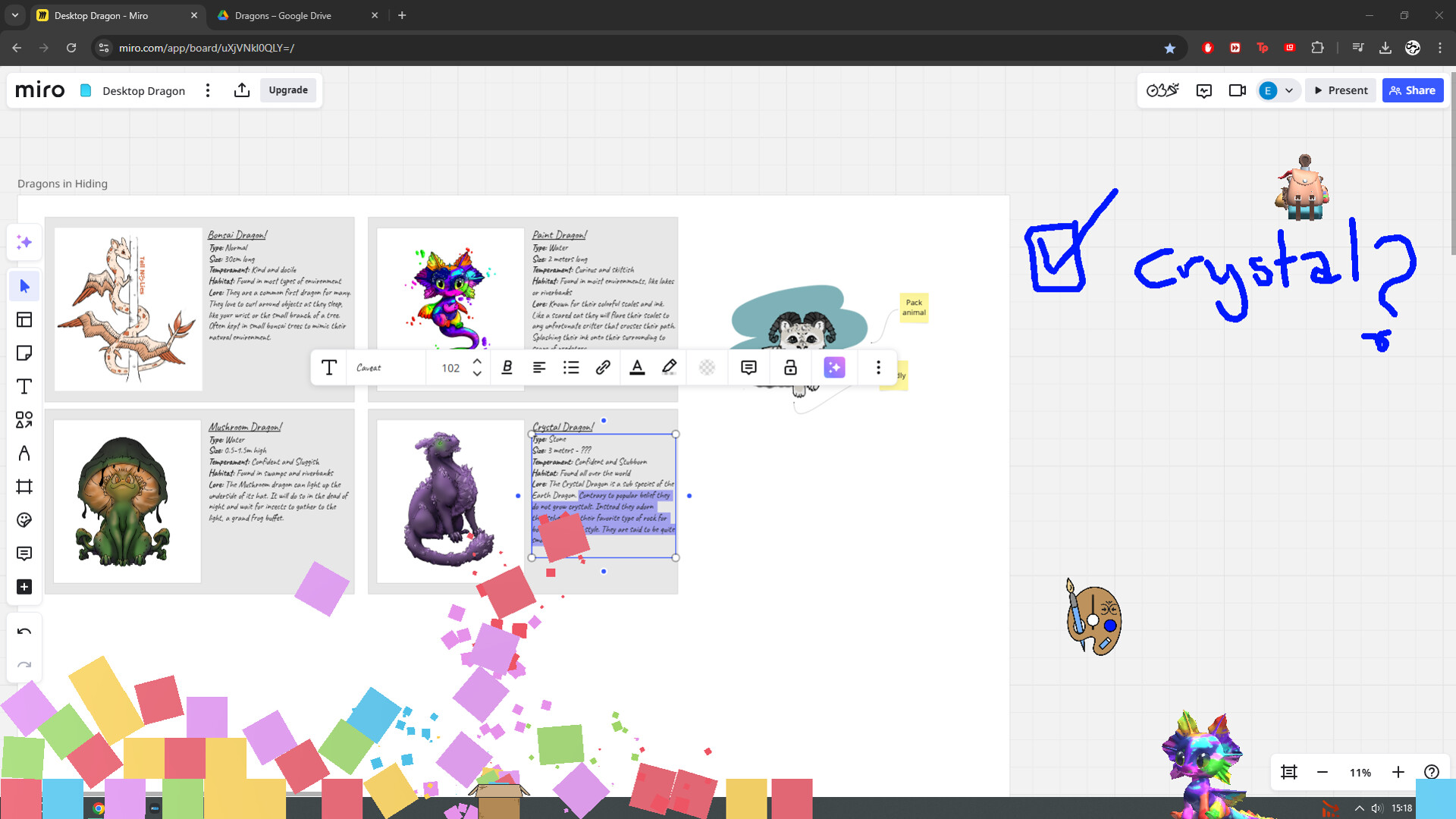
Task: Insert a hyperlink from the text toolbar
Action: pyautogui.click(x=603, y=367)
